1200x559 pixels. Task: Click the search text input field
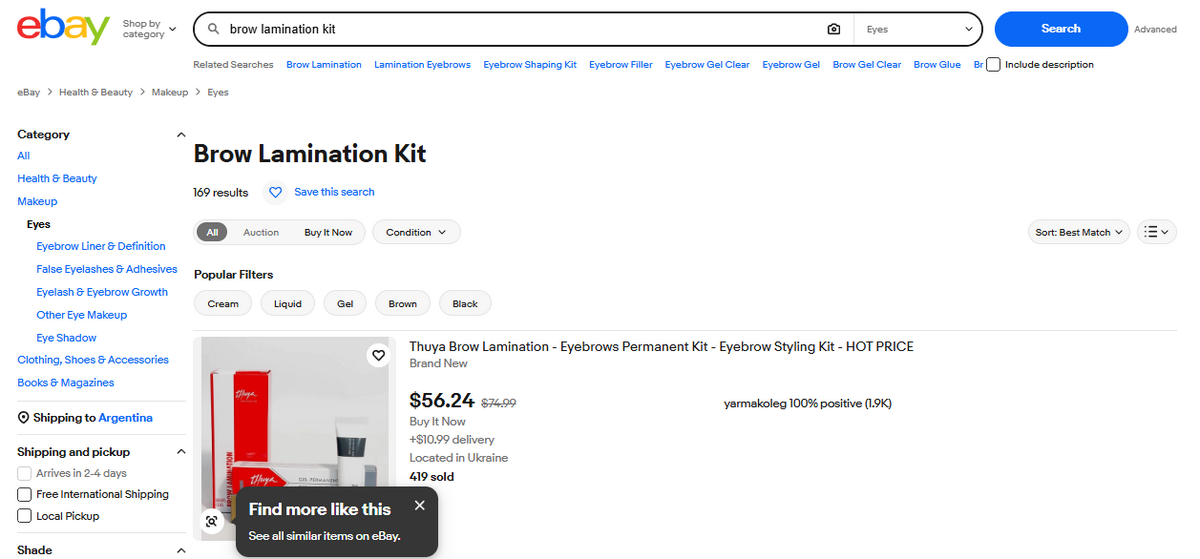(x=520, y=29)
